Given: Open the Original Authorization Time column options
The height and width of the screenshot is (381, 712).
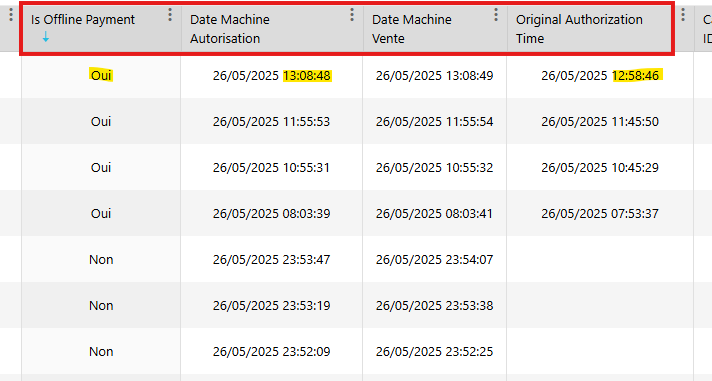Looking at the screenshot, I should (x=682, y=15).
